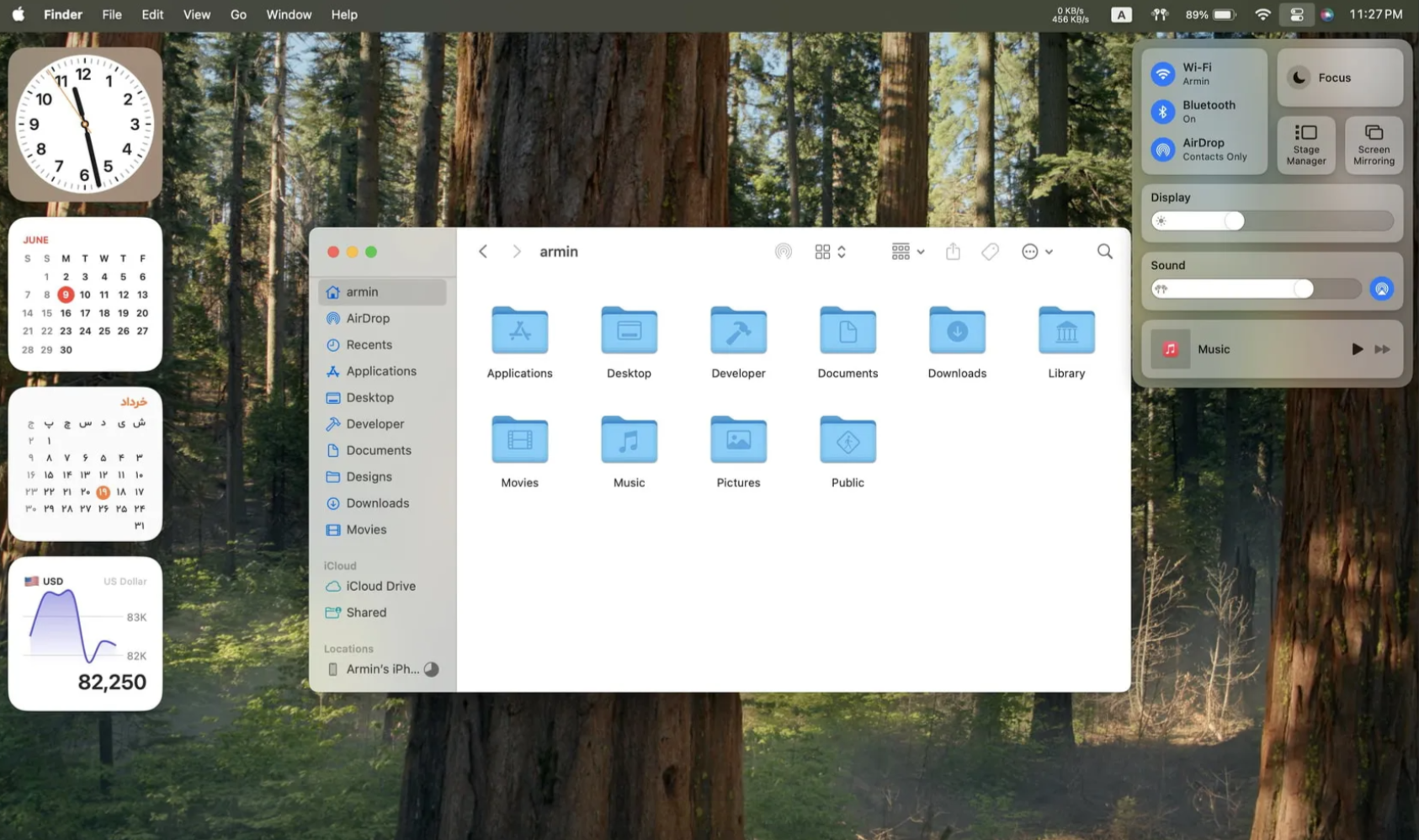Open search in the Finder window
Image resolution: width=1419 pixels, height=840 pixels.
coord(1104,252)
